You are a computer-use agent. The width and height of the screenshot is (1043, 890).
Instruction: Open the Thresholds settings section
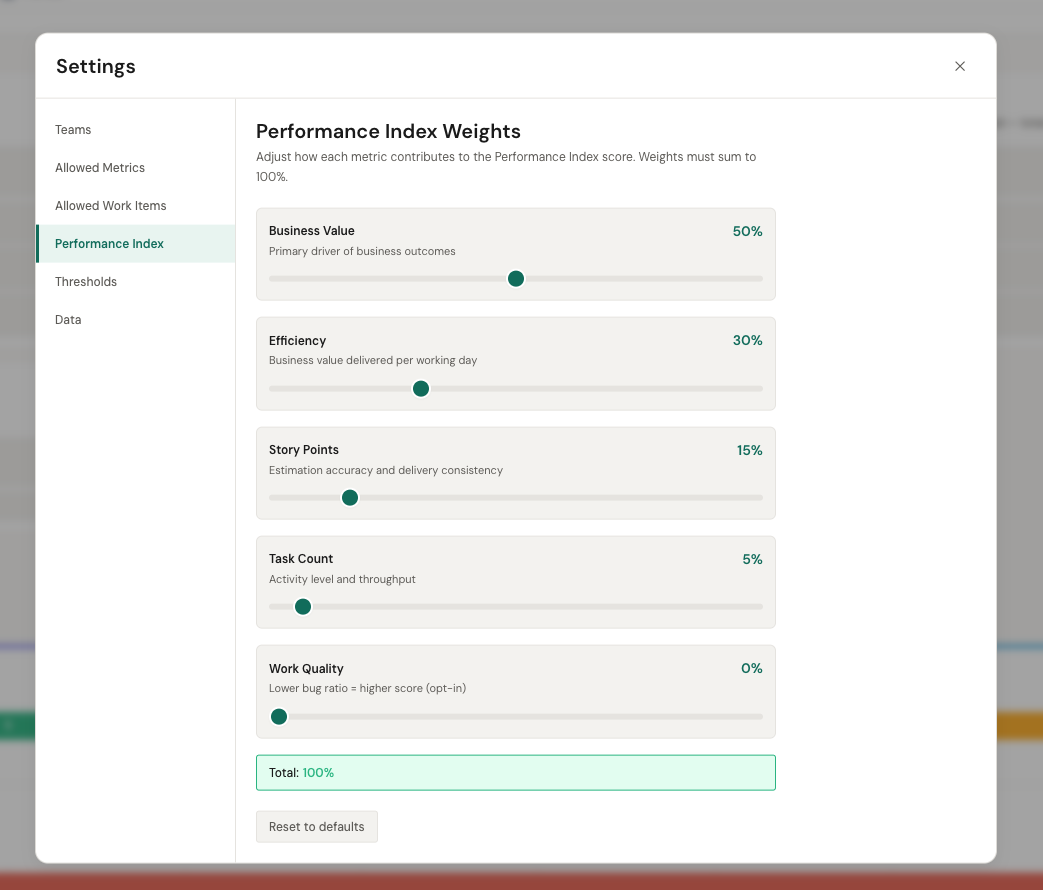[85, 281]
